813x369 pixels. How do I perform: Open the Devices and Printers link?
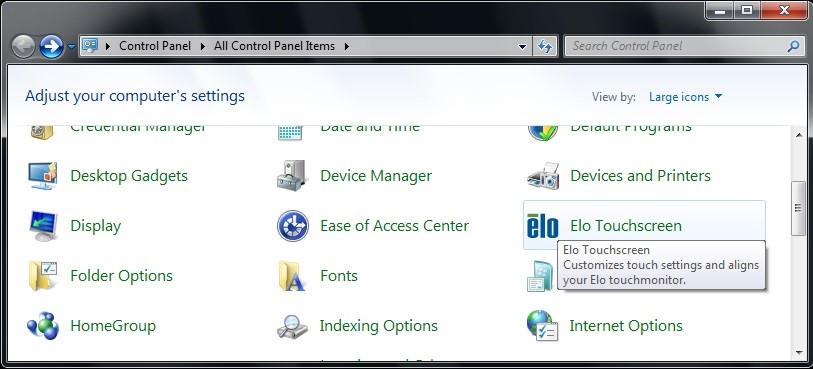click(x=640, y=176)
